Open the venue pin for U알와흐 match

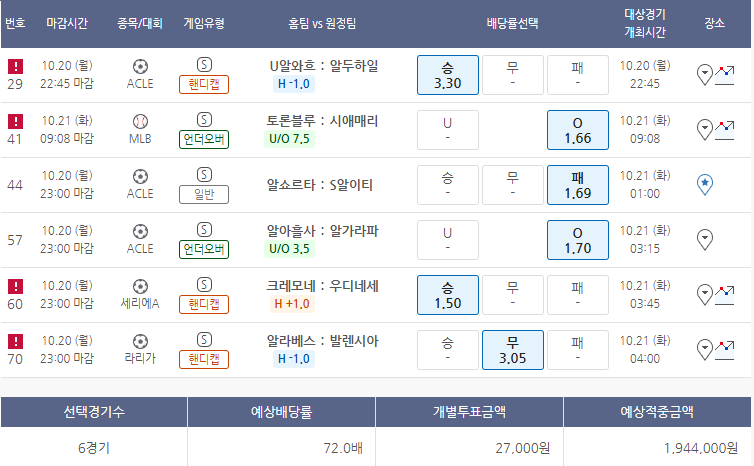tap(704, 75)
